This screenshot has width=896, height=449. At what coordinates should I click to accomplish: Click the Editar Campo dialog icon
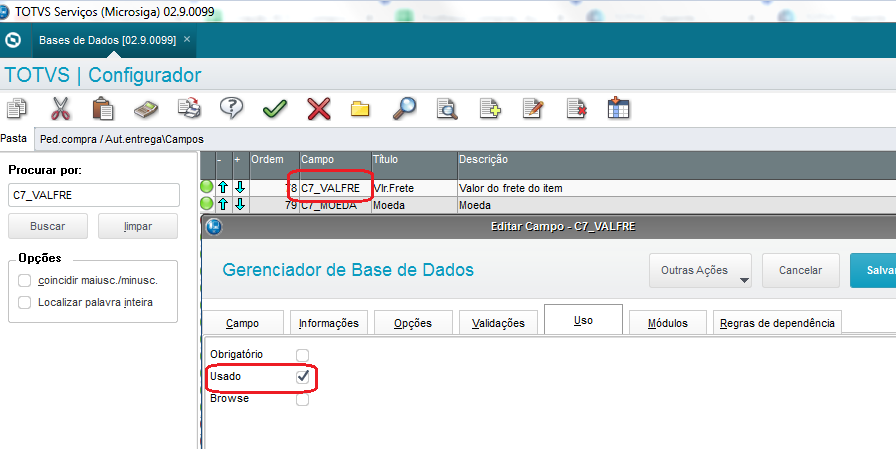point(214,227)
